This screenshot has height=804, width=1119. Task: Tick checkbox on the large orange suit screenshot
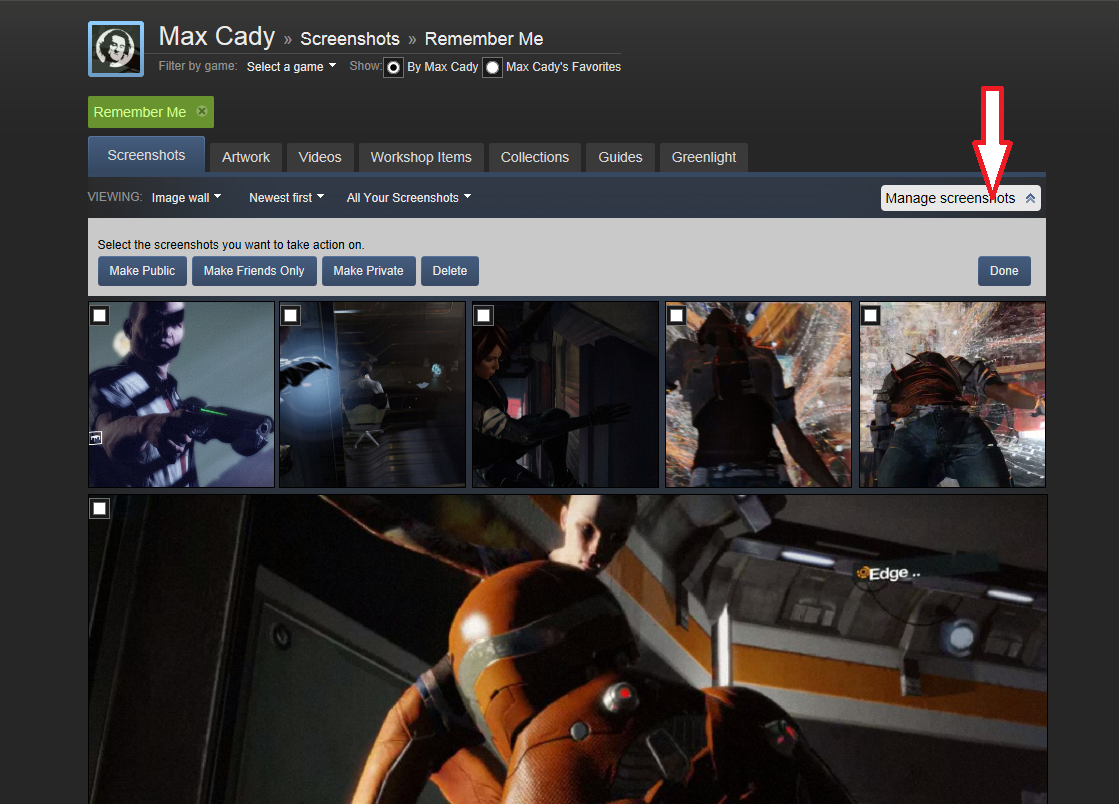pos(100,508)
